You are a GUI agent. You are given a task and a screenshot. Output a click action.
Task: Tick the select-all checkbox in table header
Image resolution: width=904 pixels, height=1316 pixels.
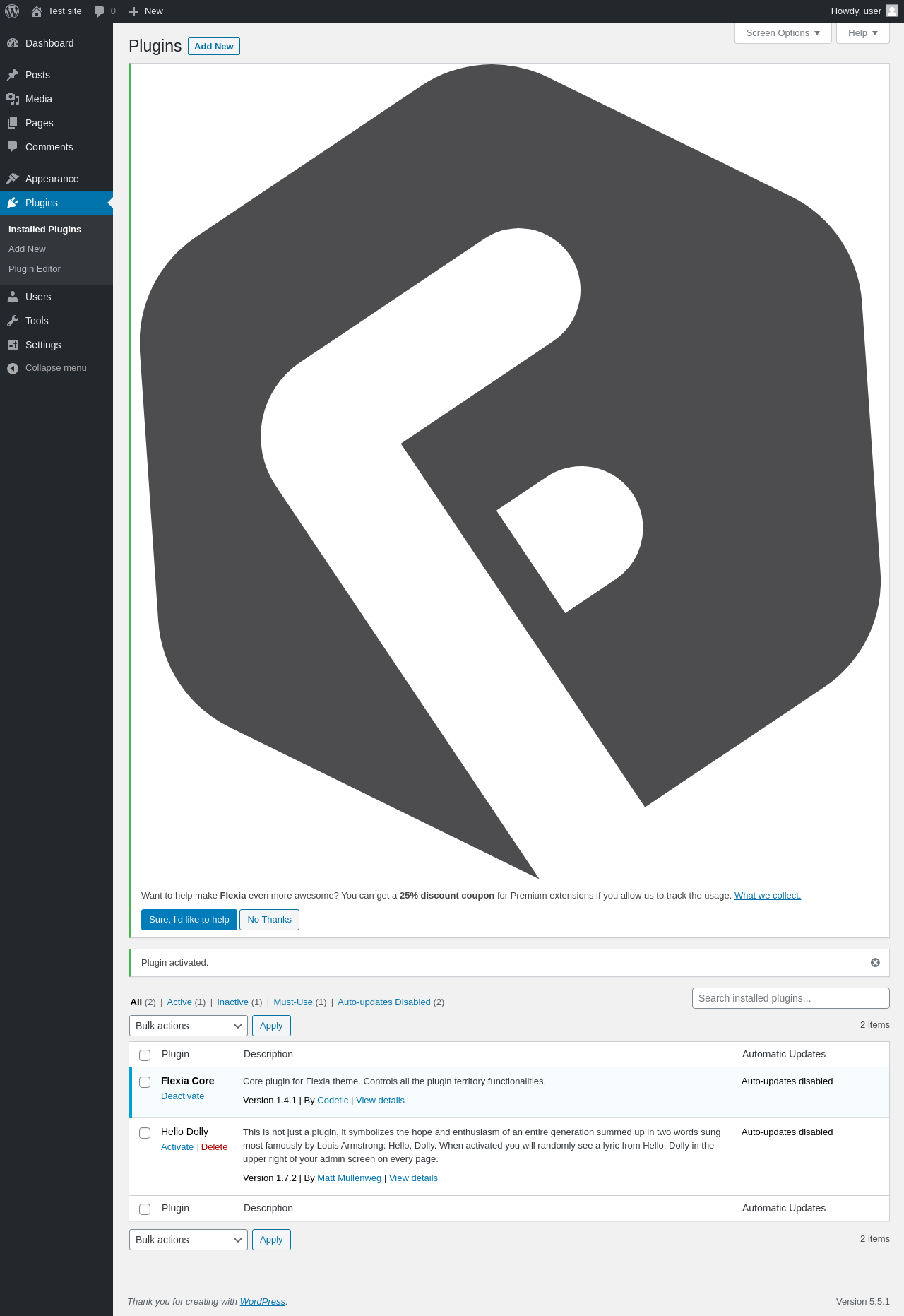(x=145, y=1055)
